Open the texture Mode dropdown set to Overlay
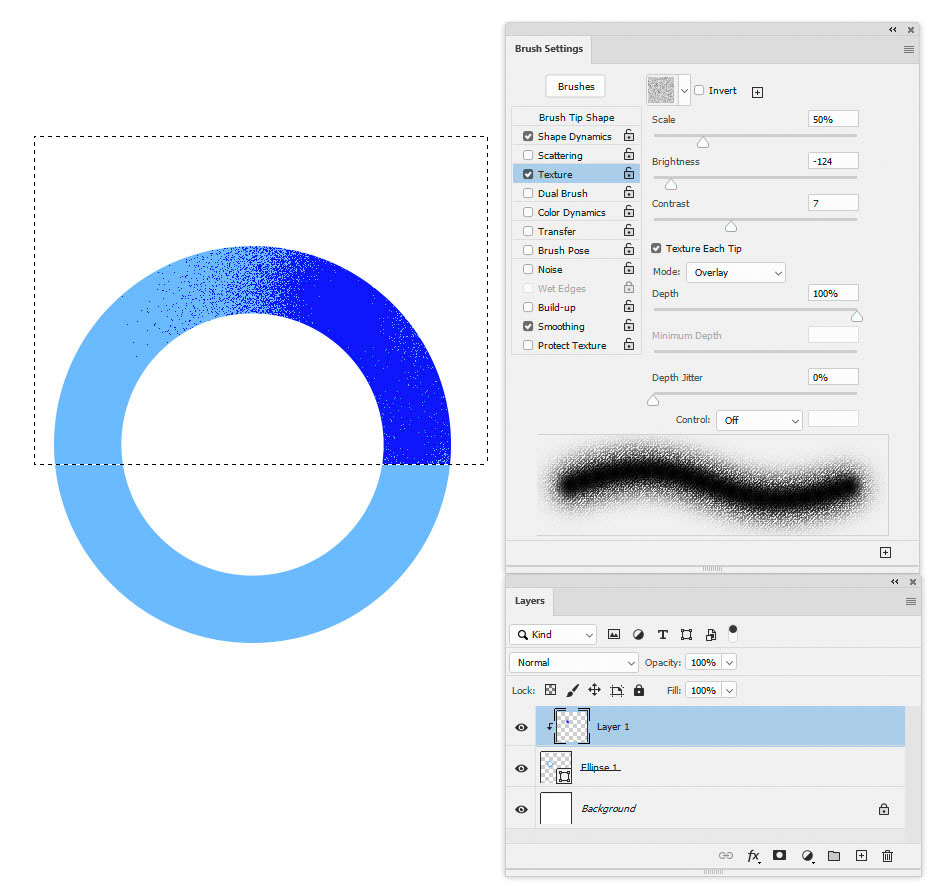 (x=736, y=272)
